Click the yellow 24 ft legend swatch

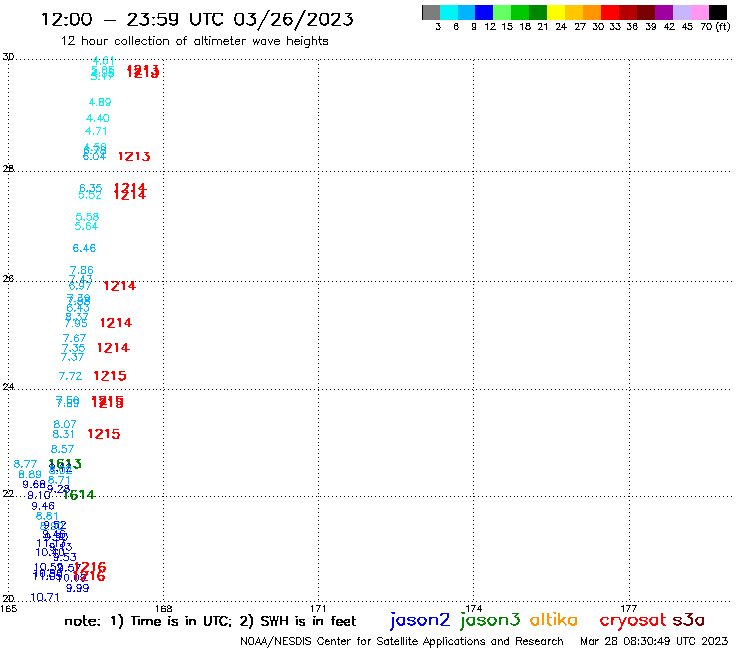pos(556,12)
